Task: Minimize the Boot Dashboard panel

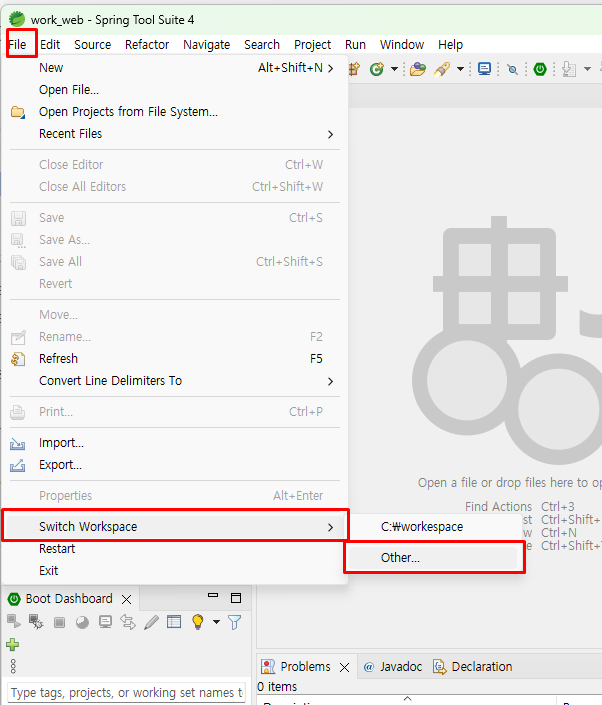Action: point(213,596)
